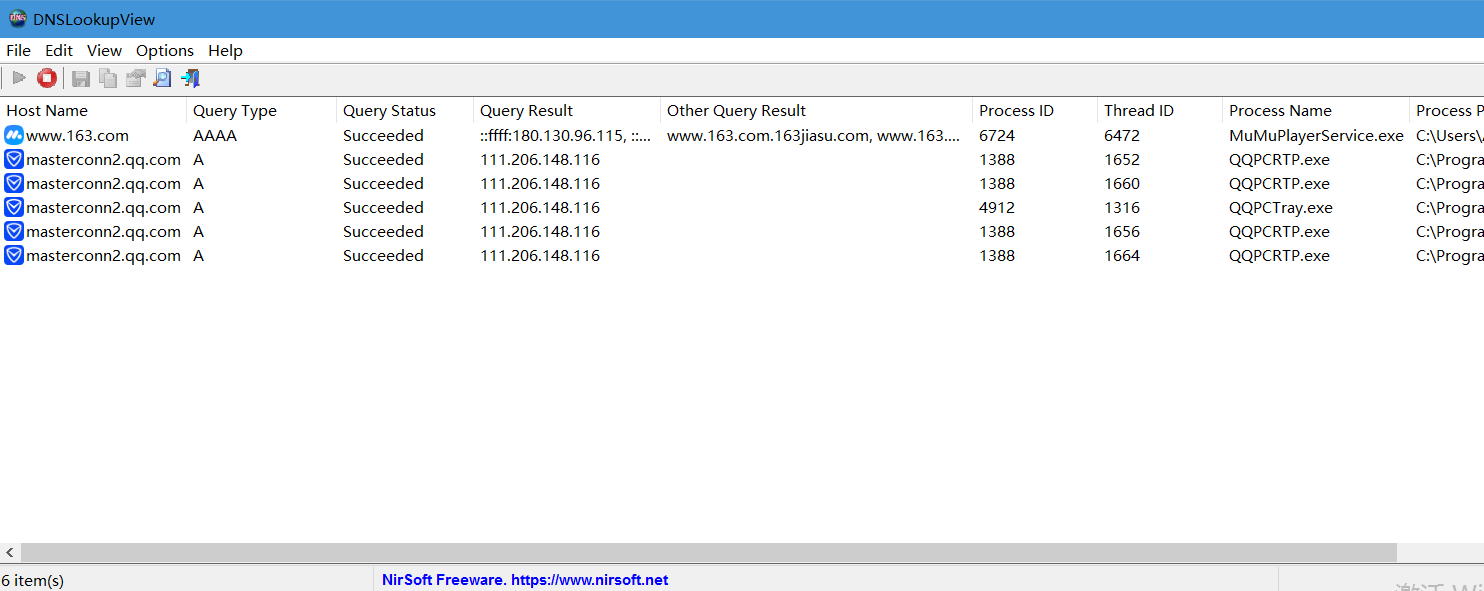Open the Help menu
The image size is (1484, 591).
click(x=225, y=50)
